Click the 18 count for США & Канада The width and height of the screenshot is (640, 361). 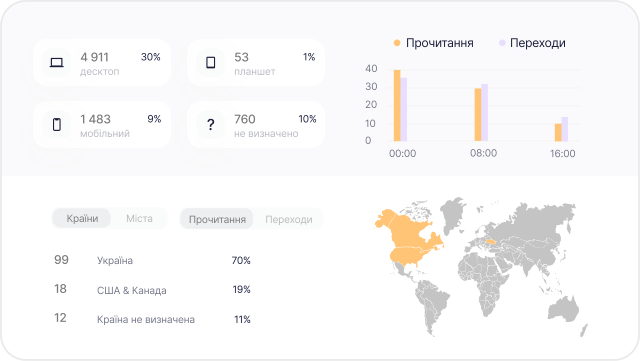point(60,289)
